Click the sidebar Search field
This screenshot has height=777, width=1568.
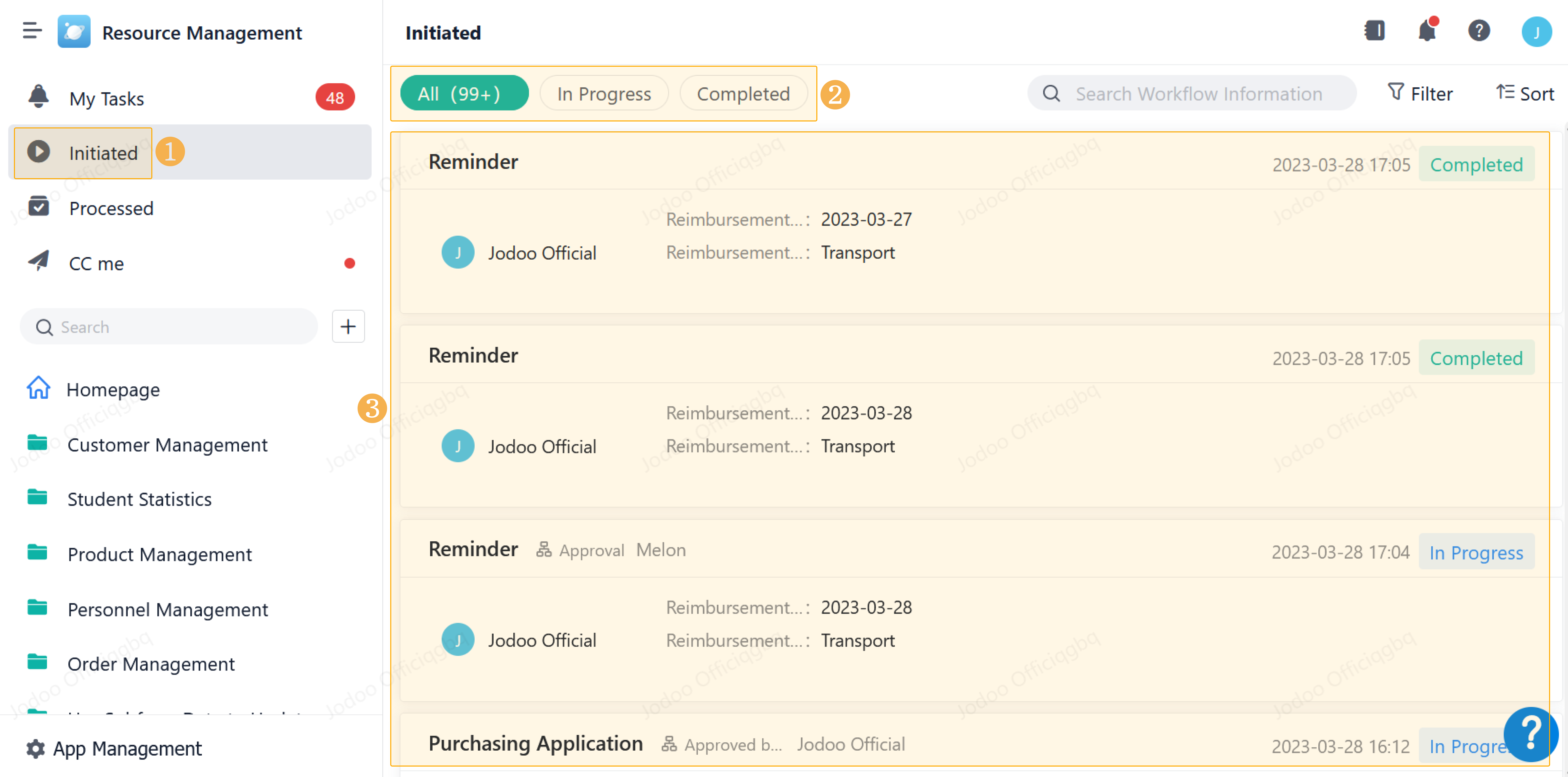coord(168,327)
